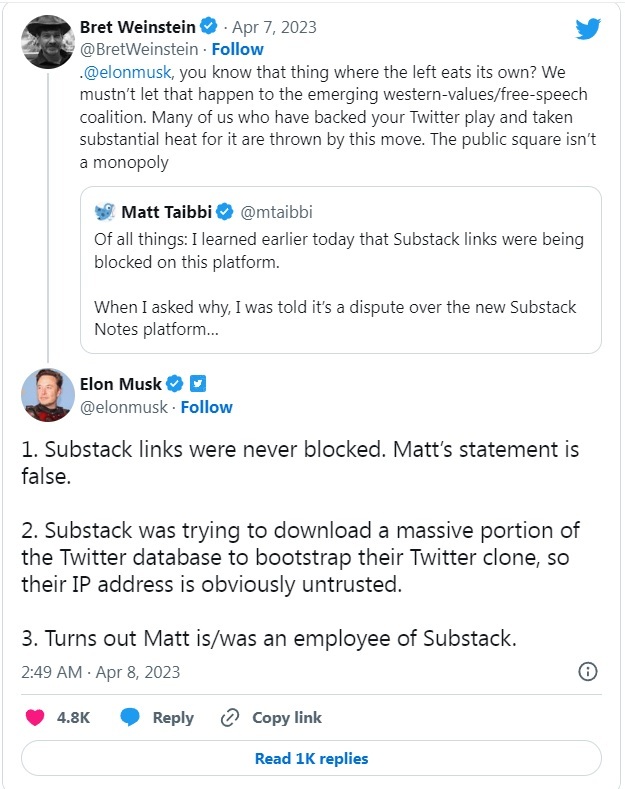Click the Copy link text
This screenshot has height=789, width=625.
(x=286, y=717)
